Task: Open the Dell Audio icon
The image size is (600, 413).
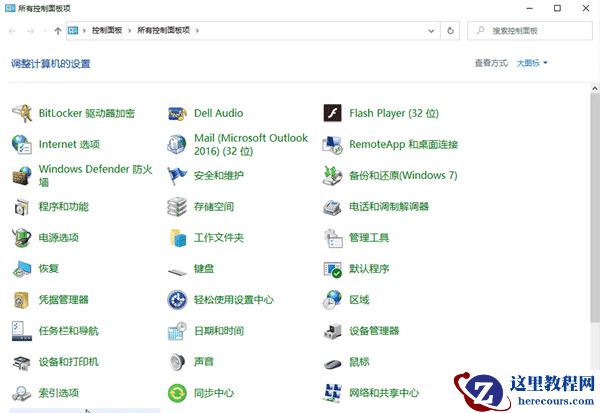Action: coord(177,113)
